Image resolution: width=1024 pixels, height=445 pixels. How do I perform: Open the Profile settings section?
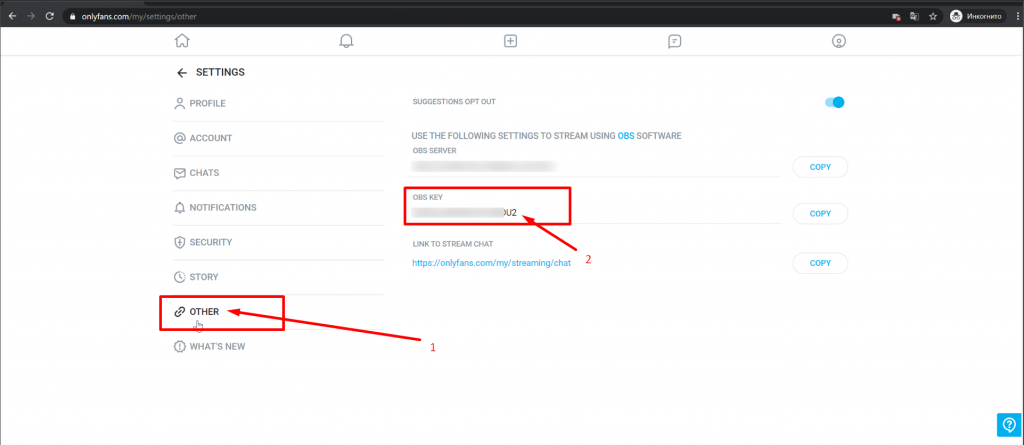(278, 104)
